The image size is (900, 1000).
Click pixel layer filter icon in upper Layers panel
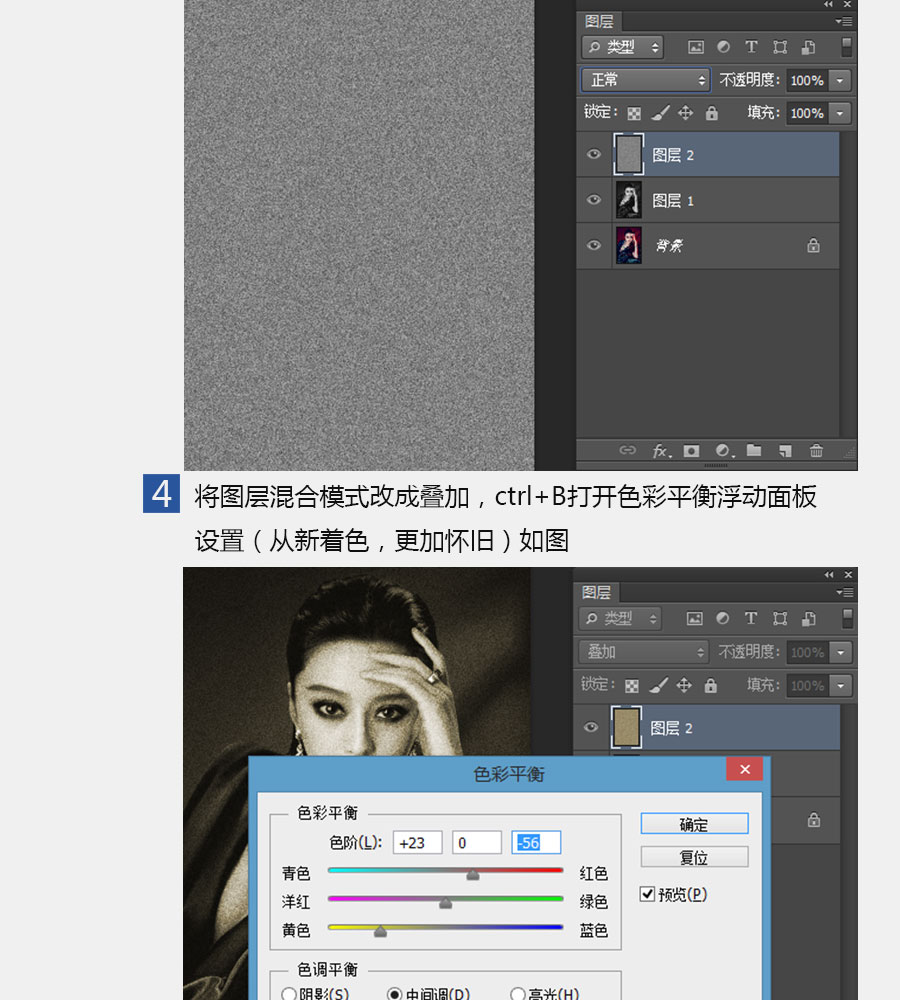(x=696, y=47)
